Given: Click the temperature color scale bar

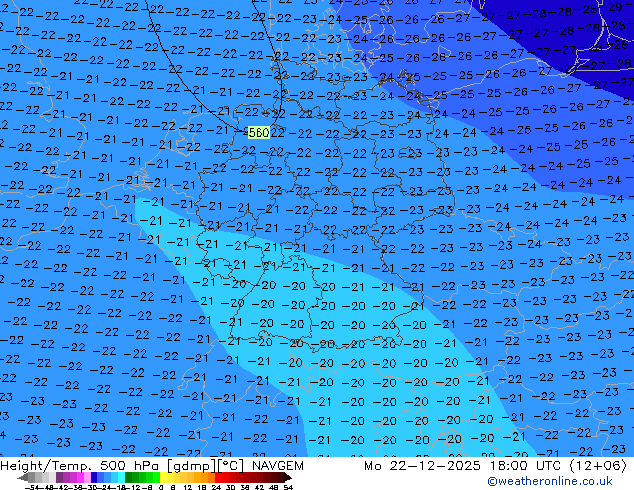Looking at the screenshot, I should (x=155, y=477).
